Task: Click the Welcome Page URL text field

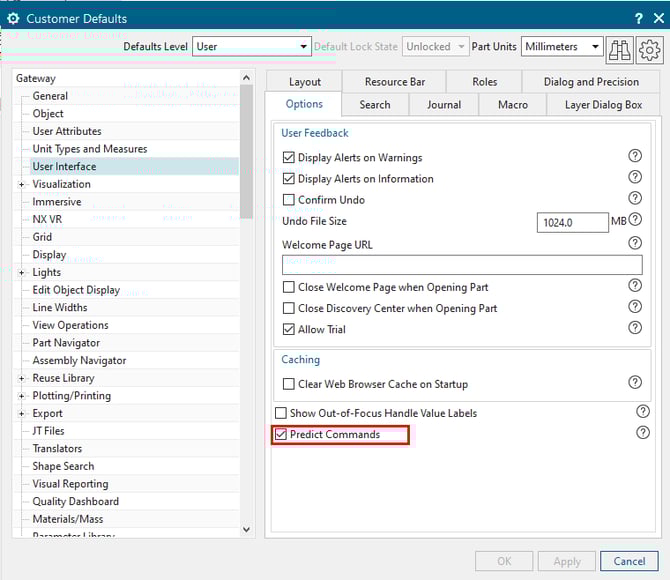Action: 461,265
